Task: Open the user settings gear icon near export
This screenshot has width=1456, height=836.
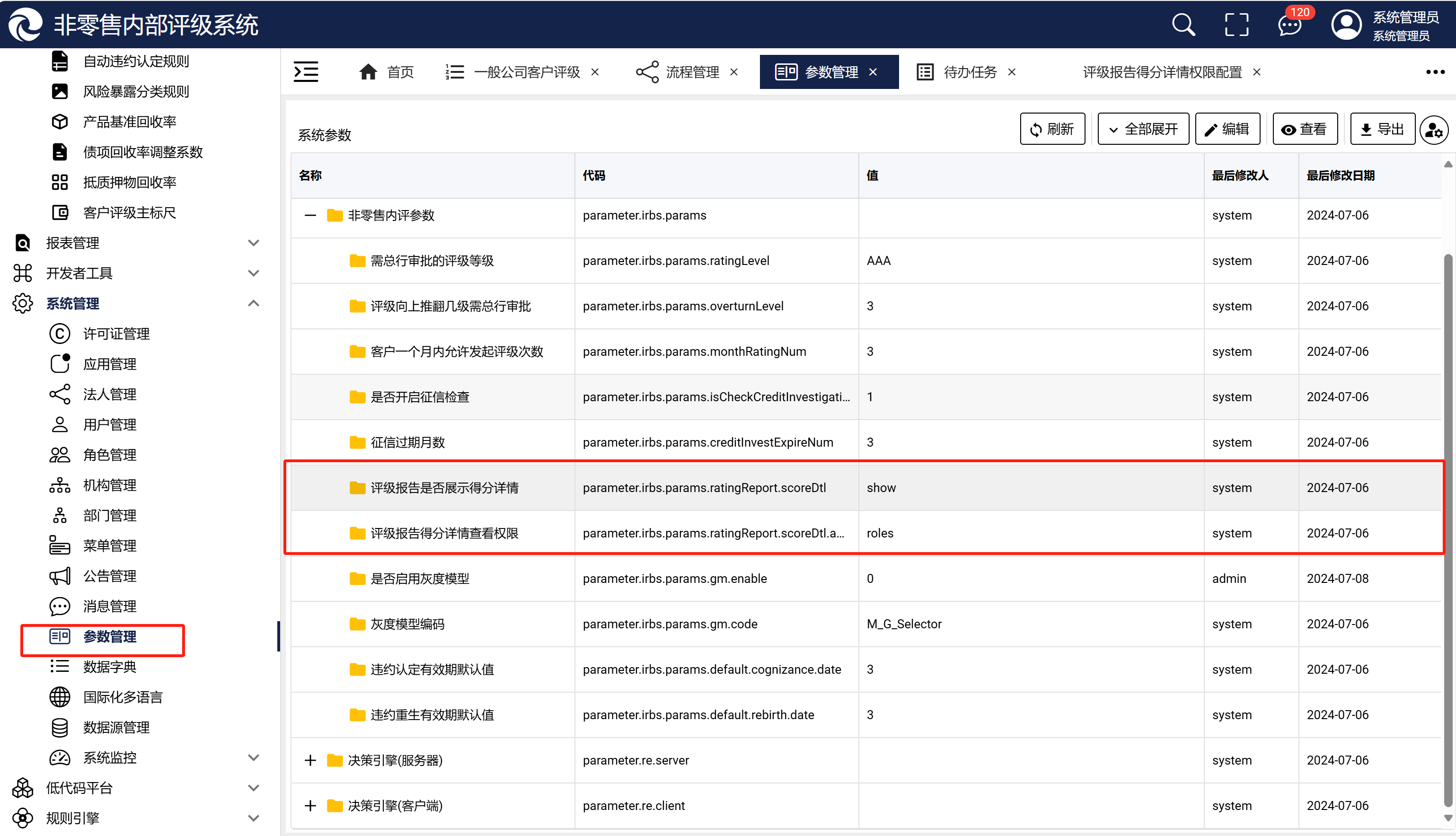Action: coord(1434,130)
